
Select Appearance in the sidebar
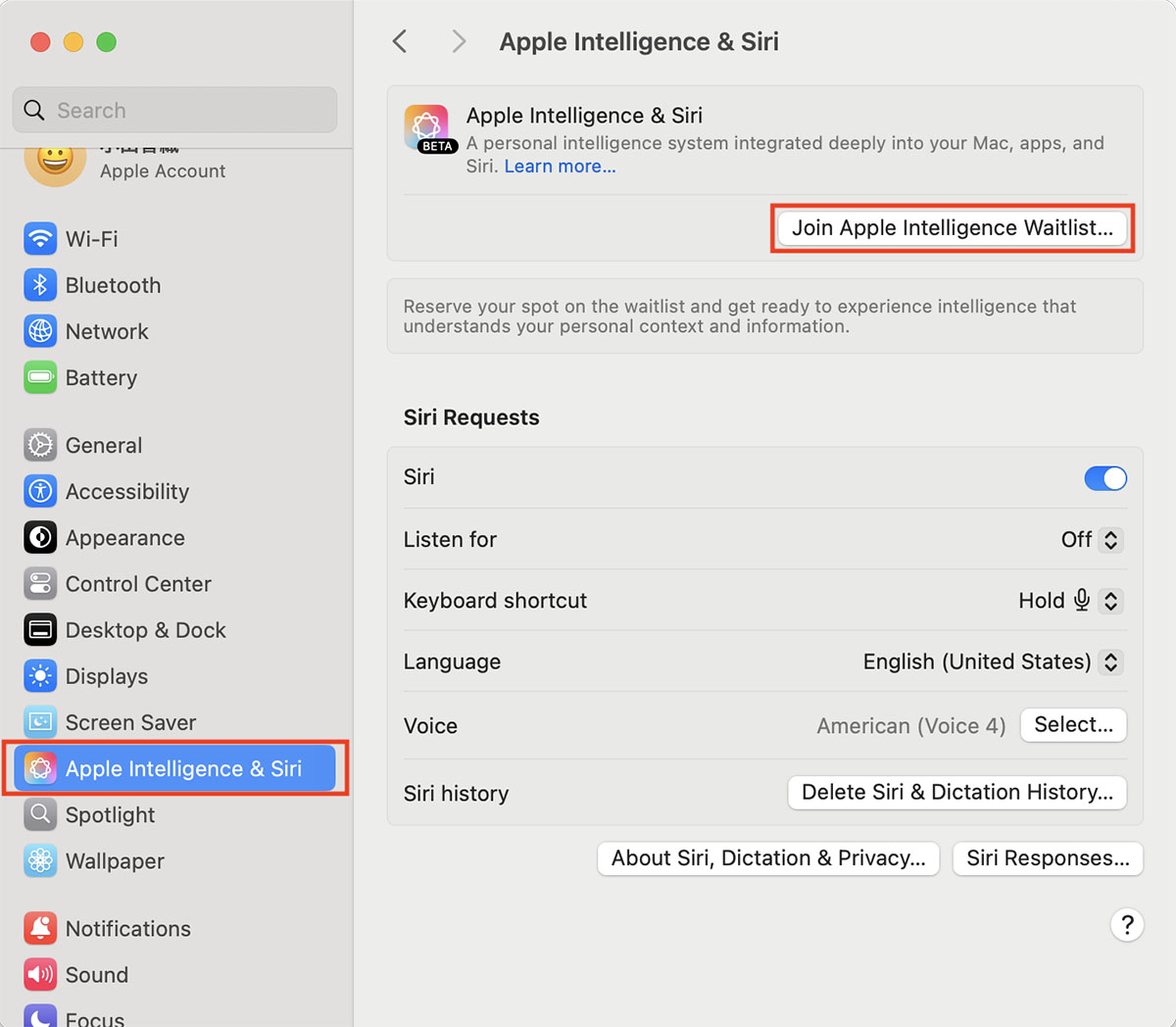click(x=176, y=537)
